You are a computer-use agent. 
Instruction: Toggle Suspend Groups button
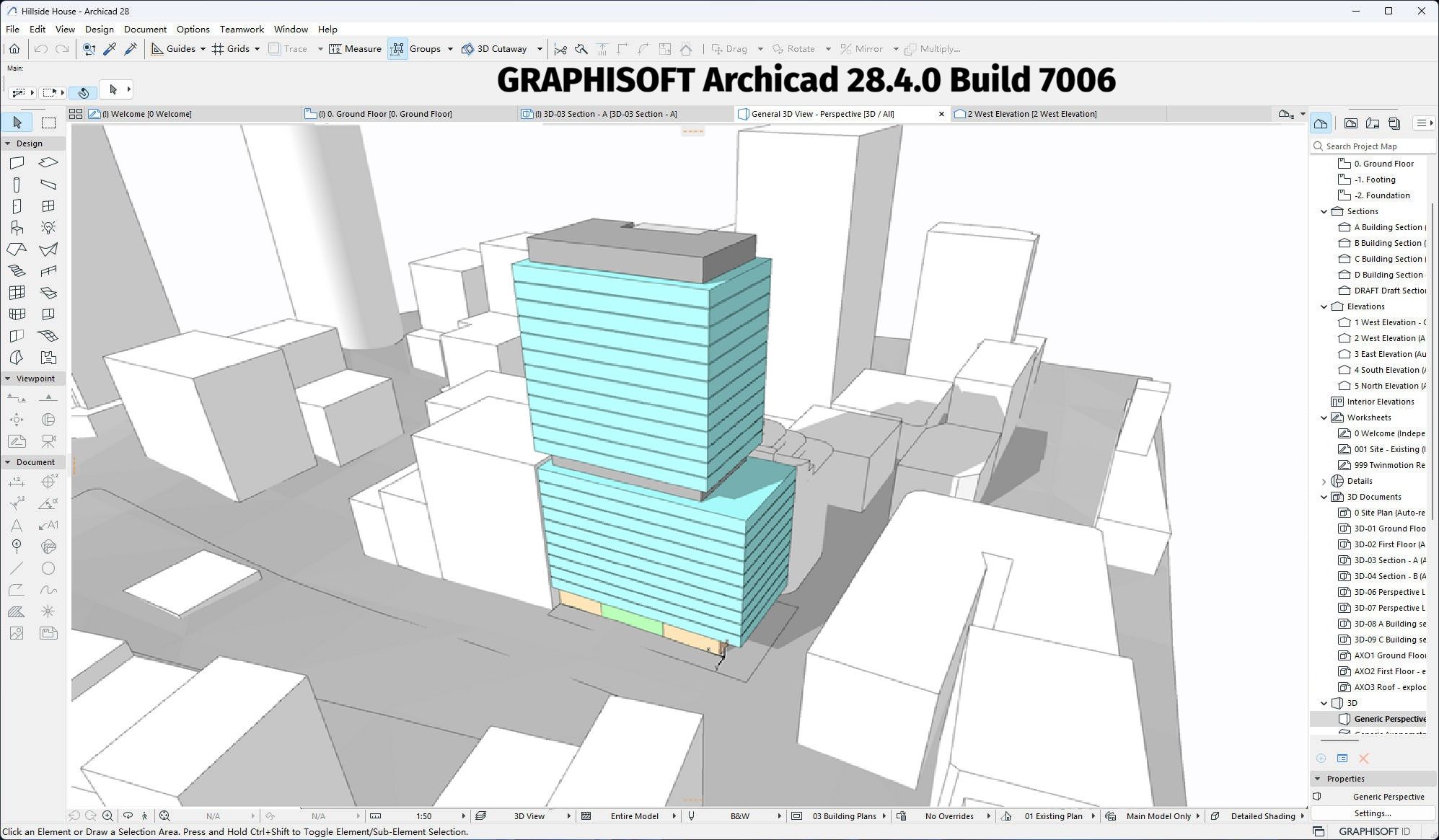[x=397, y=49]
